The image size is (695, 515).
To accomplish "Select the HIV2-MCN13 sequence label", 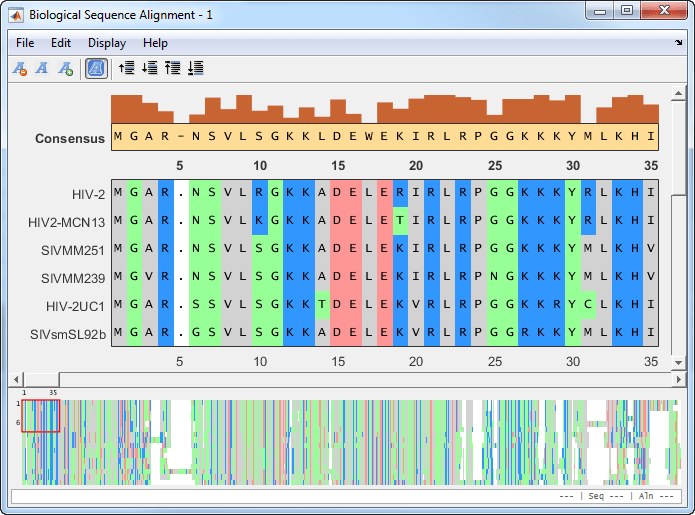I will click(66, 222).
